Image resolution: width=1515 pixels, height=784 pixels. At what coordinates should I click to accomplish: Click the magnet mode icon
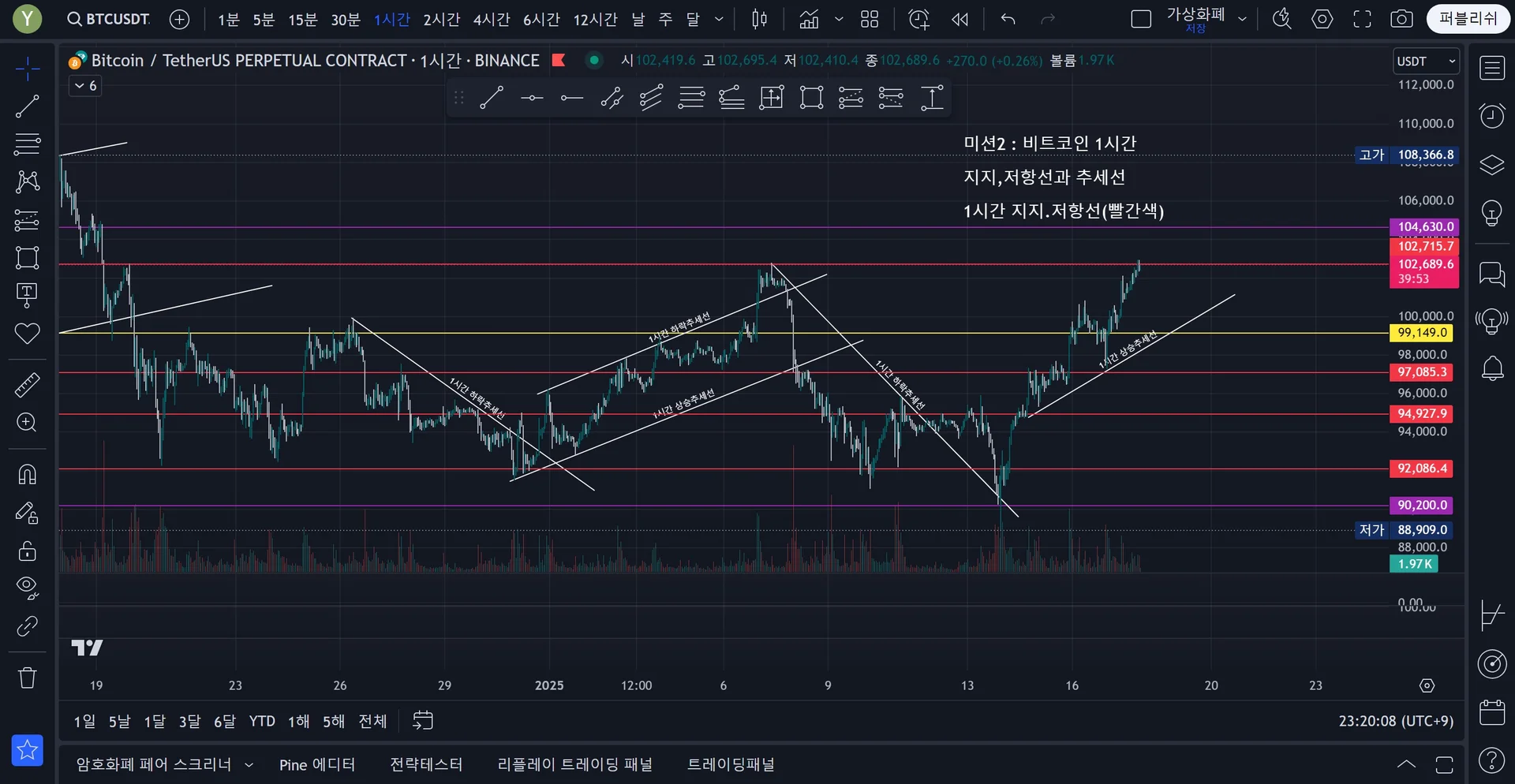(x=28, y=475)
